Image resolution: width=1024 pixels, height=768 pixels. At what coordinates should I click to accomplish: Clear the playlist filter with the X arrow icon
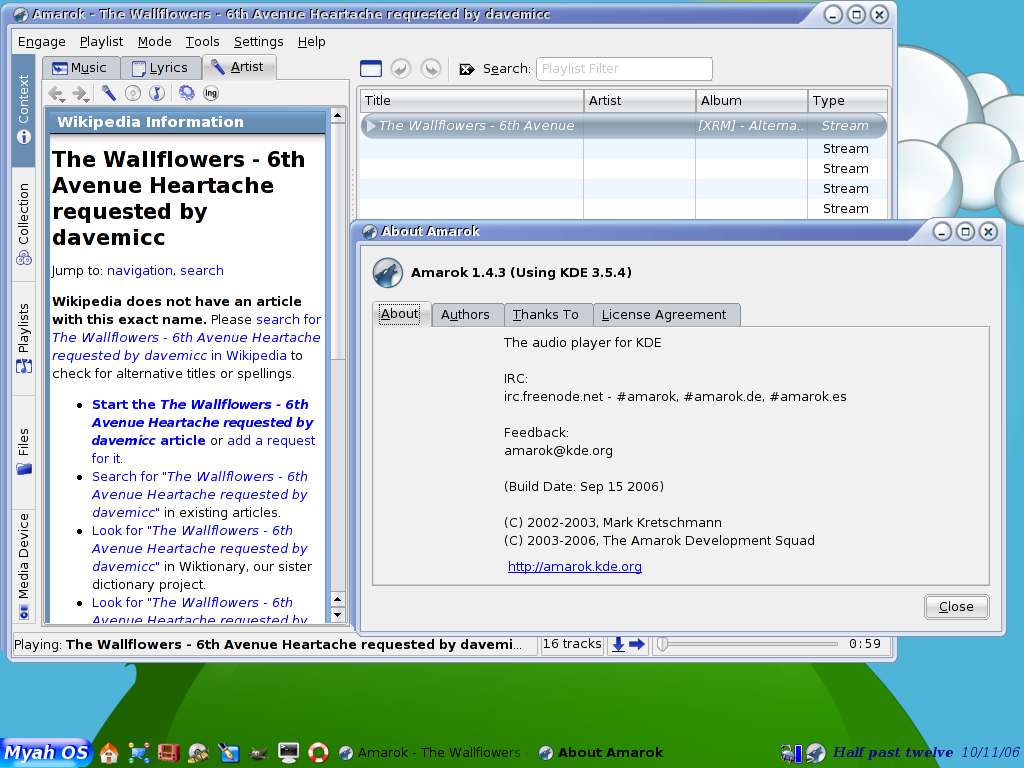click(466, 69)
